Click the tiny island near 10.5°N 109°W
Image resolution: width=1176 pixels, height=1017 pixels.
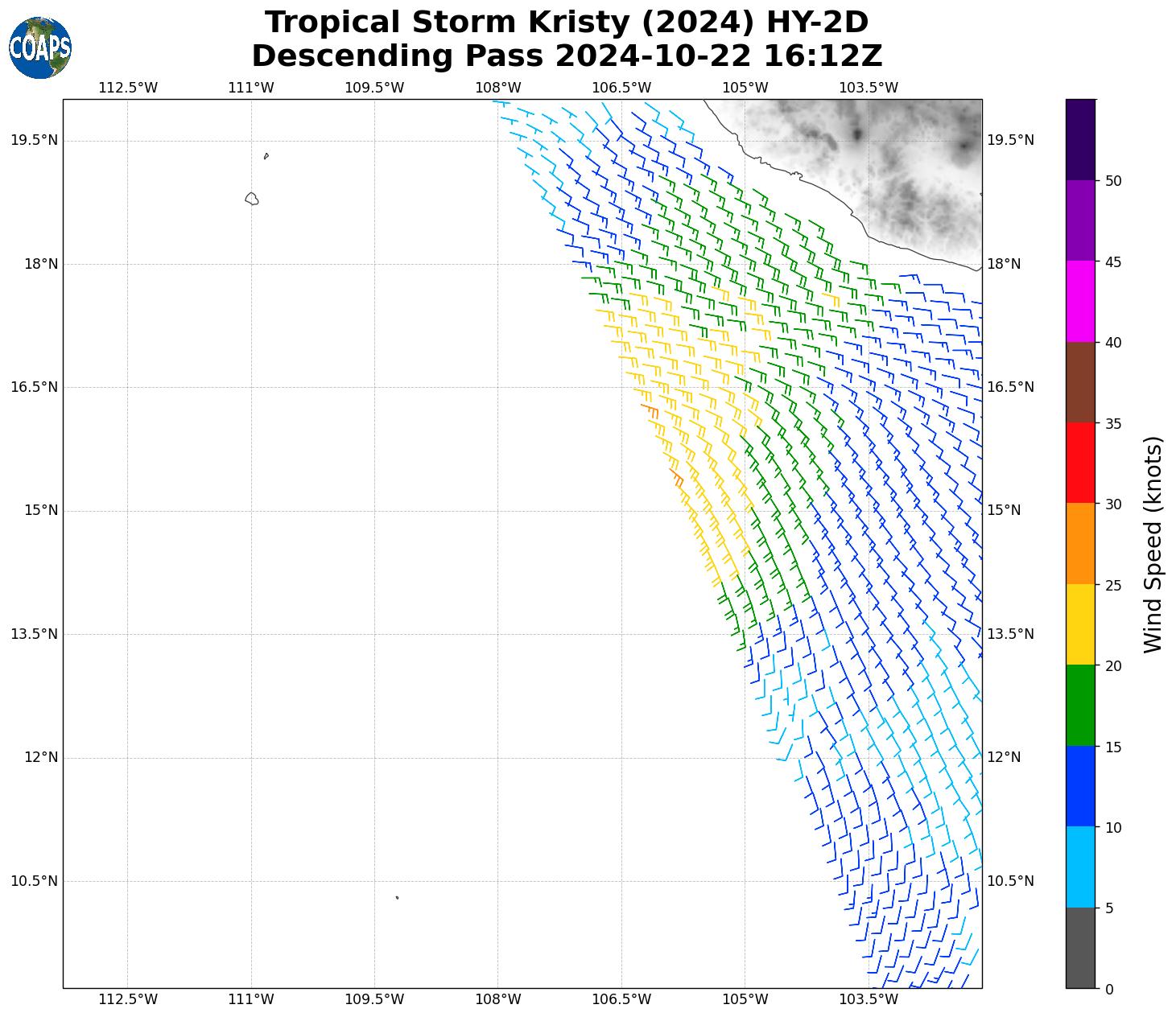397,897
